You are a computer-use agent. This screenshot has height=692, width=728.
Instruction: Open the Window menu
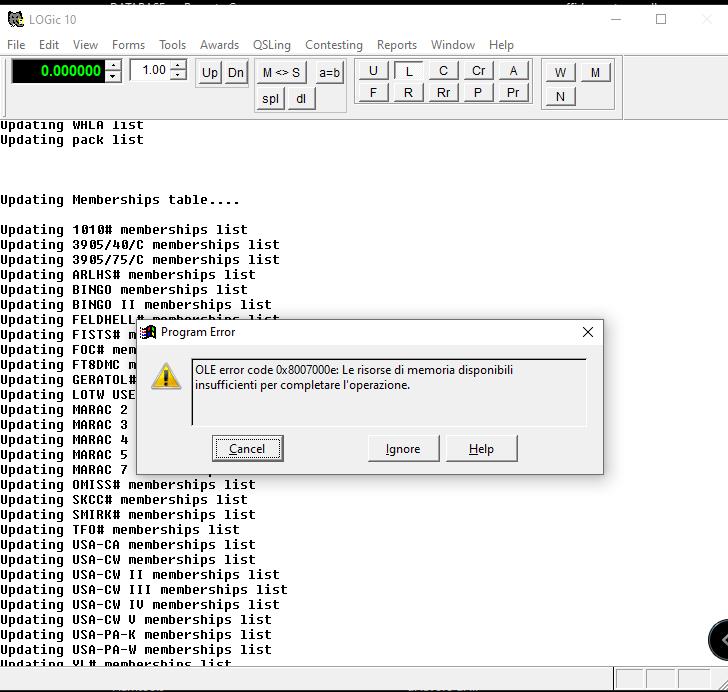point(453,45)
